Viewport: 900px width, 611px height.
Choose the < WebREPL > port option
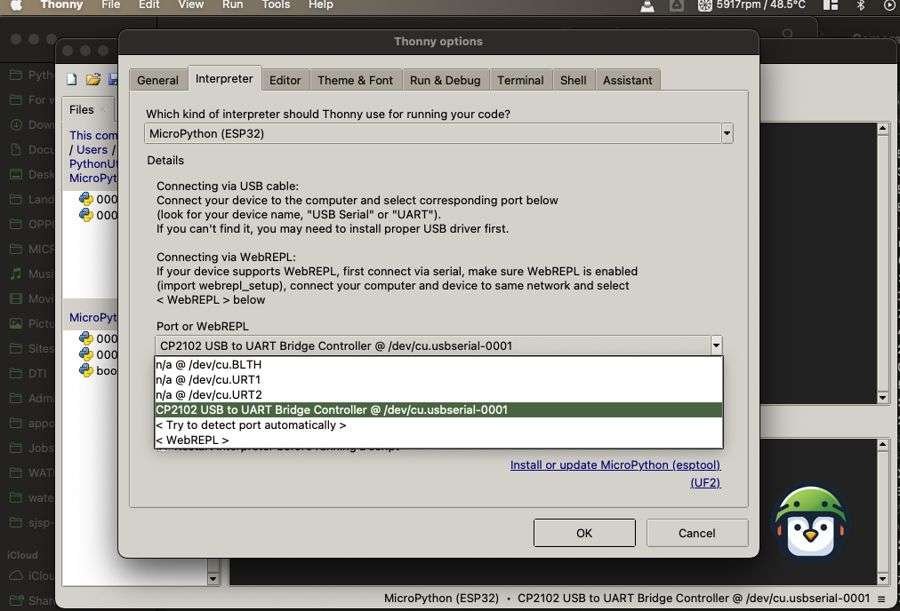(439, 440)
